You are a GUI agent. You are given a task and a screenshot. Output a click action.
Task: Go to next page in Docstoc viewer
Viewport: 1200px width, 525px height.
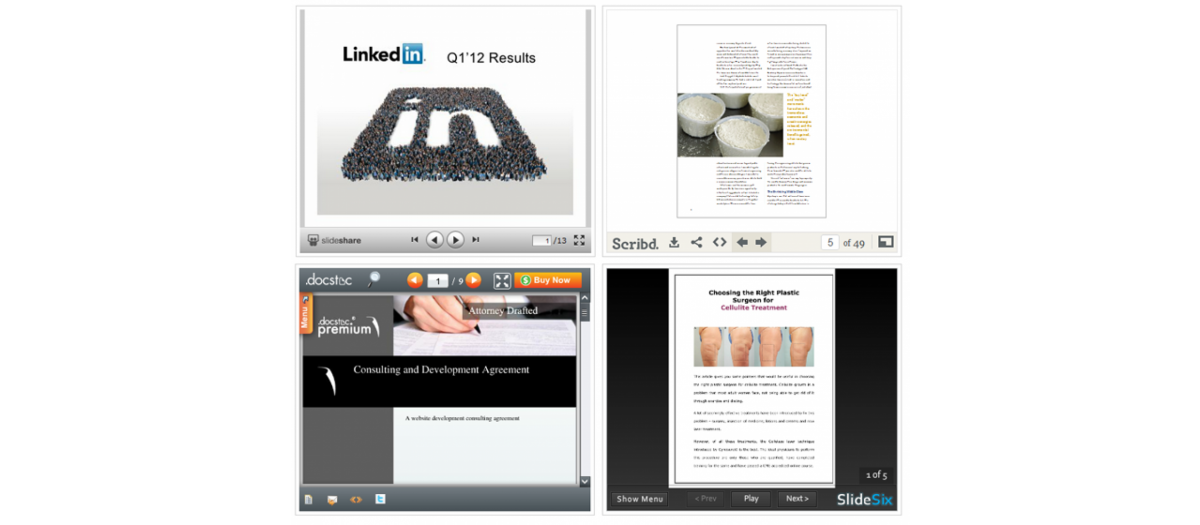pyautogui.click(x=473, y=281)
